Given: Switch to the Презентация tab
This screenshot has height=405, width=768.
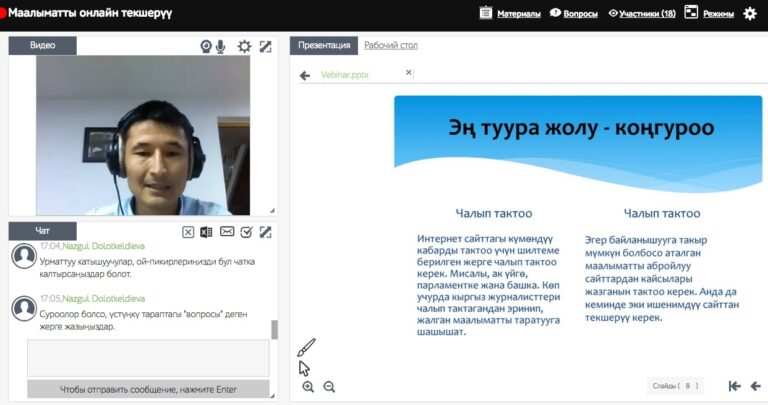Looking at the screenshot, I should [x=324, y=45].
